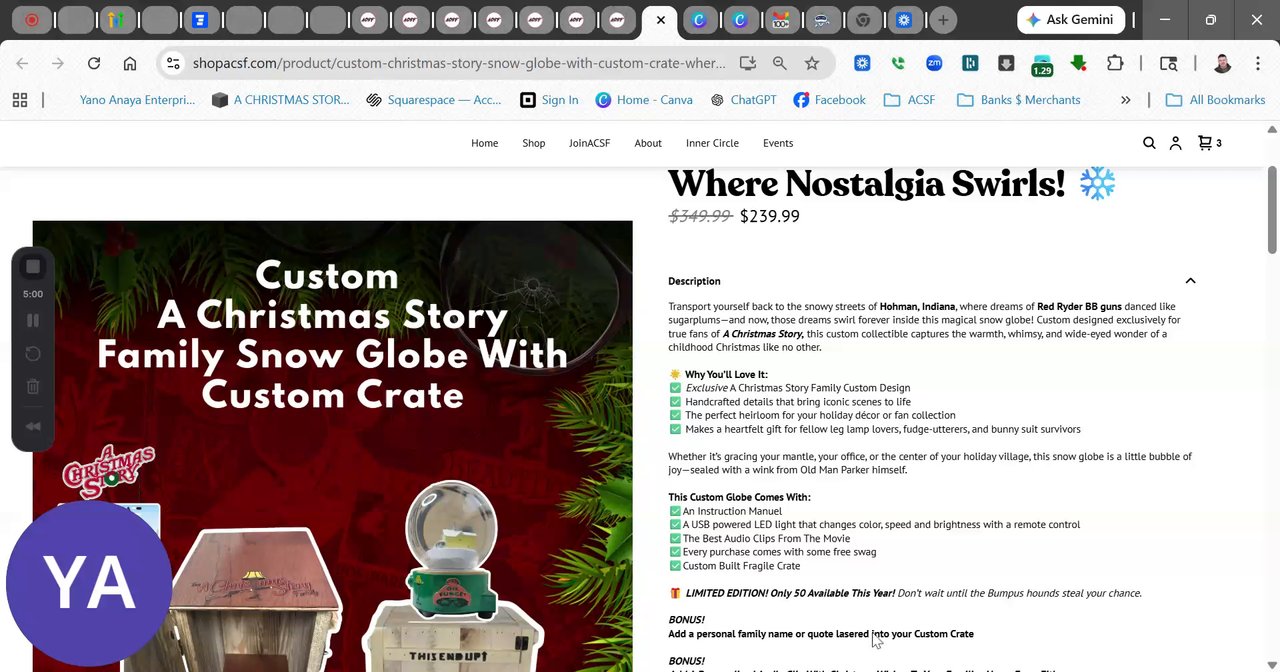Click the YA camera bubble avatar

(89, 583)
